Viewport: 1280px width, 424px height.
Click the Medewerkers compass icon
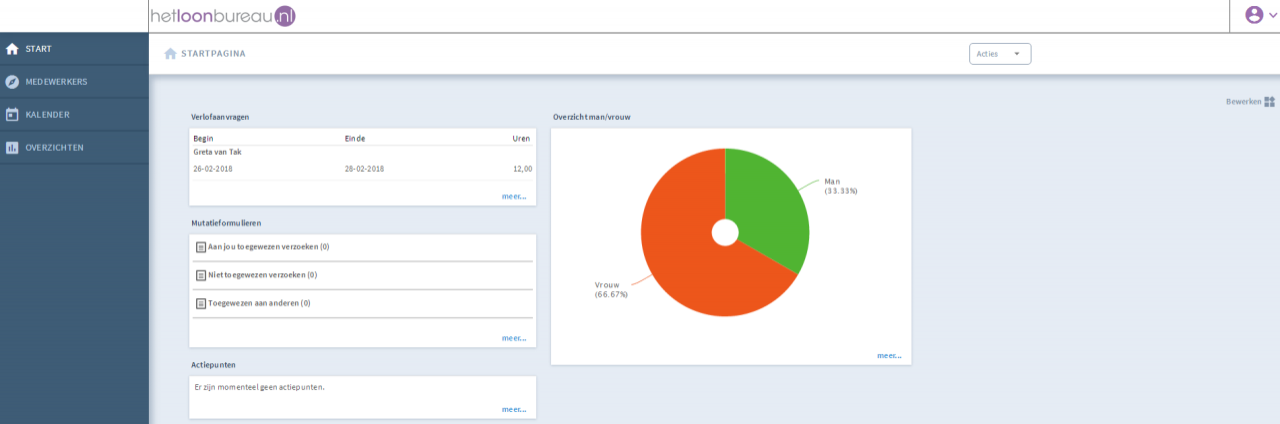coord(12,82)
